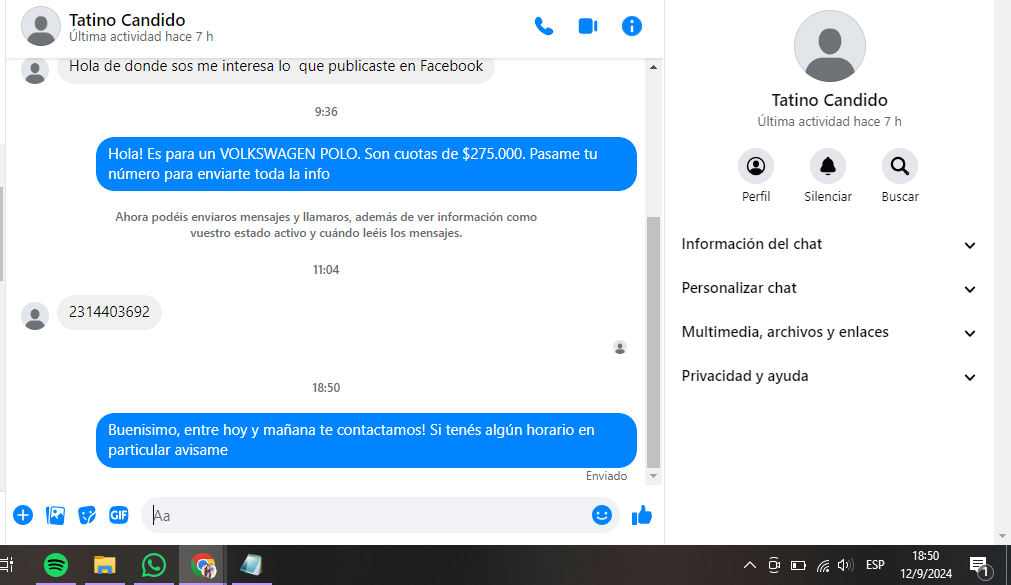Start a voice call with Tatino Candido

[x=544, y=27]
